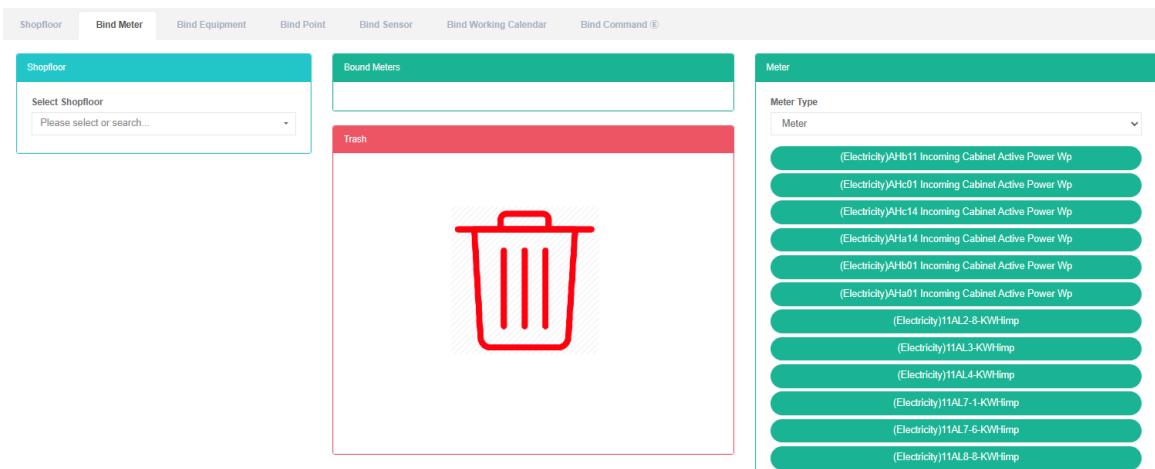The height and width of the screenshot is (469, 1155).
Task: Switch to the Shopfloor tab
Action: coord(41,24)
